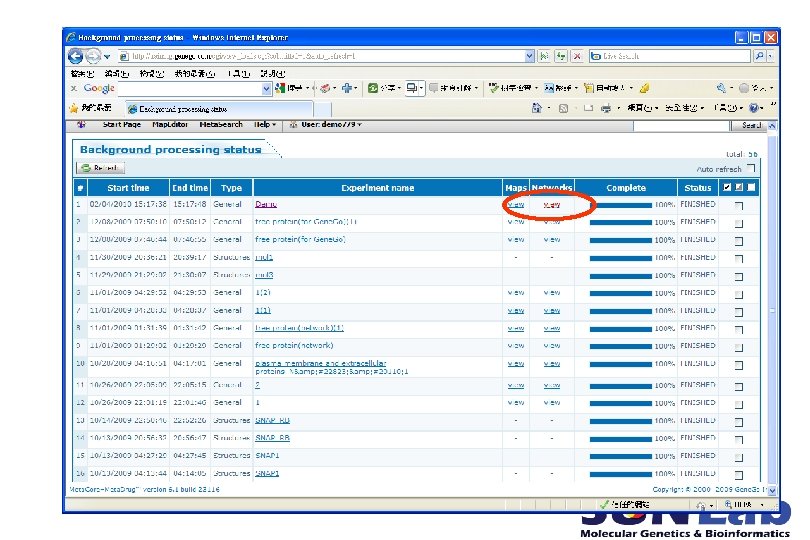Click inside the Live Search input field

point(670,56)
